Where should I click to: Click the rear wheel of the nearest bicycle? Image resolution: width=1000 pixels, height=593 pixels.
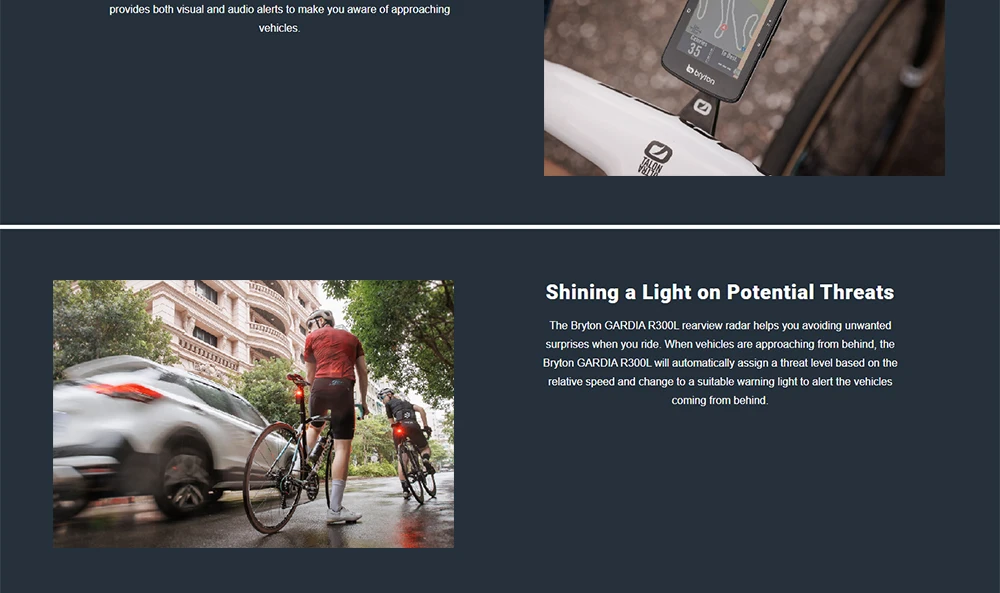tap(274, 478)
